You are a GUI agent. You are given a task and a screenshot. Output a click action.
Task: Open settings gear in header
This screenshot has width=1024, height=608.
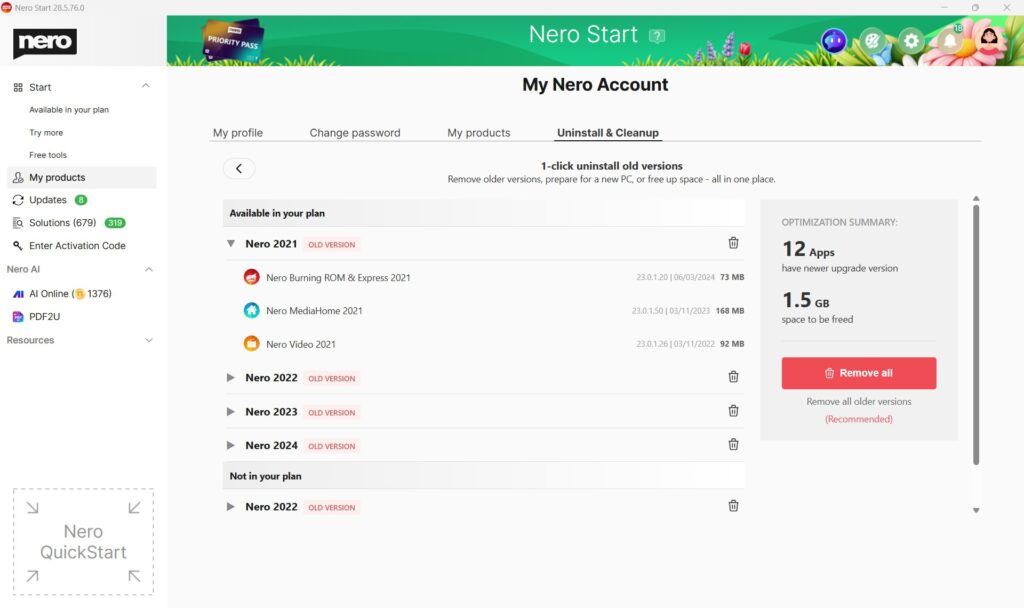[911, 40]
